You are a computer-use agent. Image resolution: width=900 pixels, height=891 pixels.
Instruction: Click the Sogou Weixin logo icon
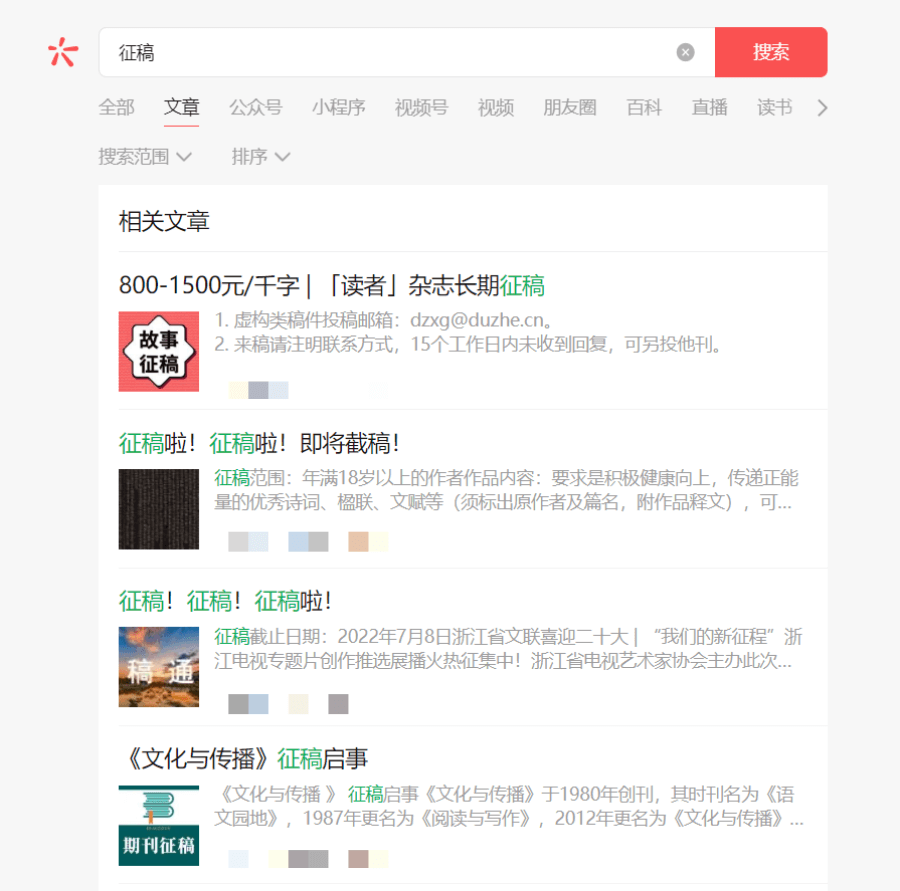[62, 52]
